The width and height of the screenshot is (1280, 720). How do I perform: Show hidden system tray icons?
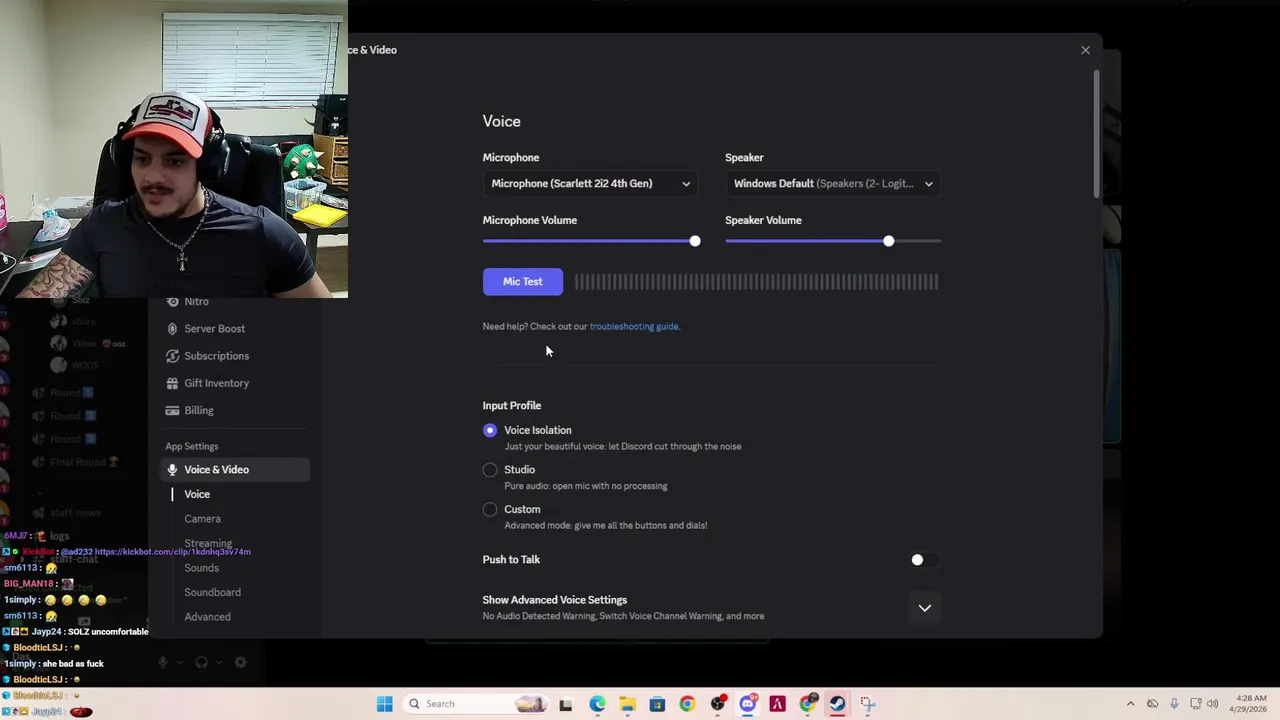(x=1130, y=704)
